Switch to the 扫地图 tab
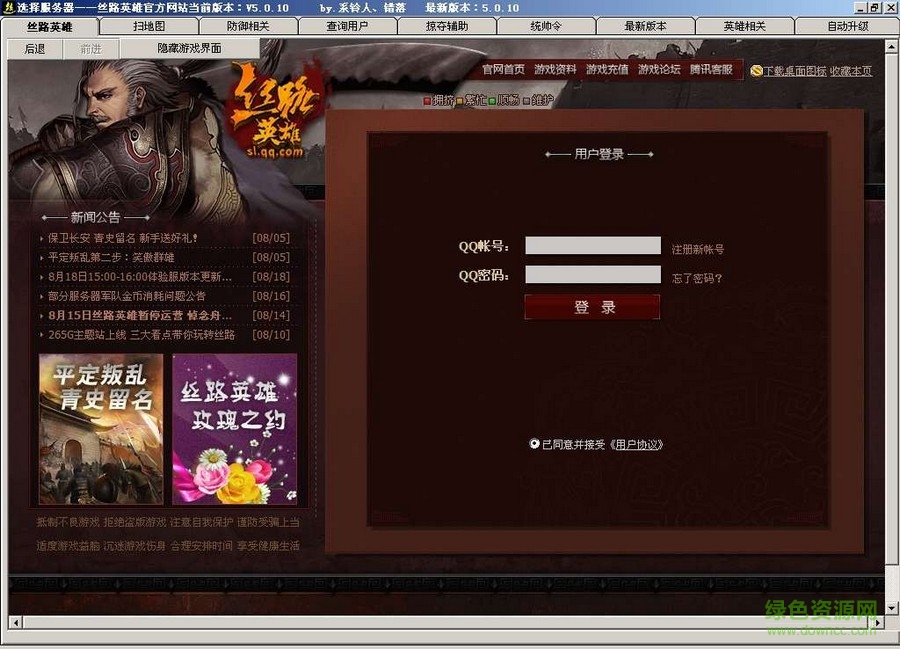 147,26
